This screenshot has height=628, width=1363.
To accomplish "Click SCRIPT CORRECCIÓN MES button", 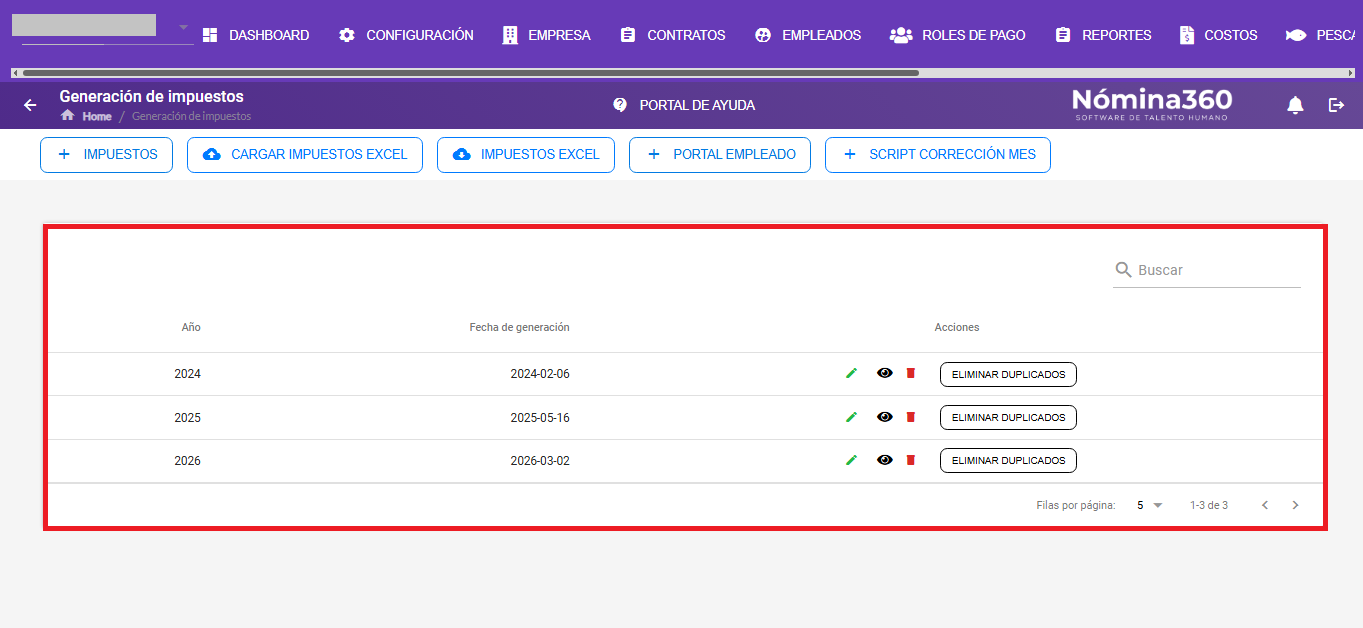I will tap(938, 155).
